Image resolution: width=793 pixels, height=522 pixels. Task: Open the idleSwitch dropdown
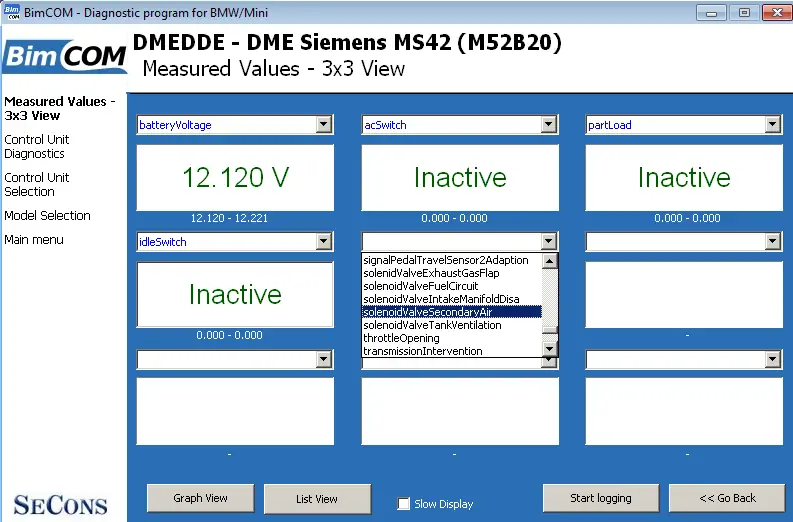point(324,241)
